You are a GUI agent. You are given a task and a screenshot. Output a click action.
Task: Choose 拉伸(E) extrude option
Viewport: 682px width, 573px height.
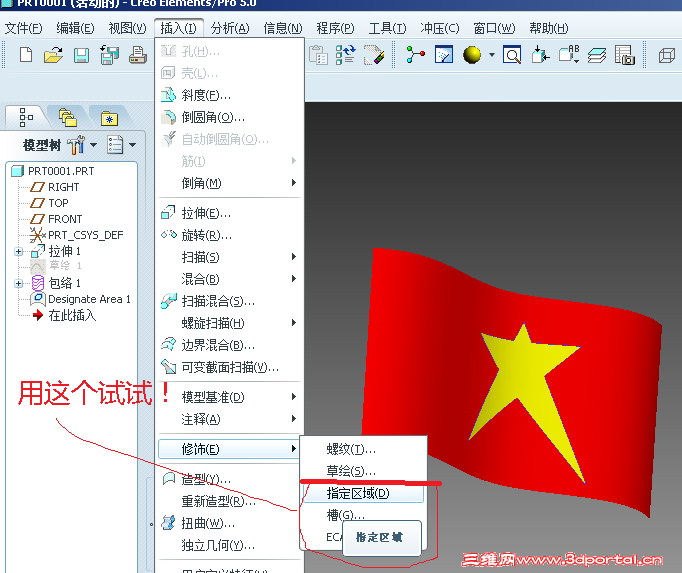point(230,213)
